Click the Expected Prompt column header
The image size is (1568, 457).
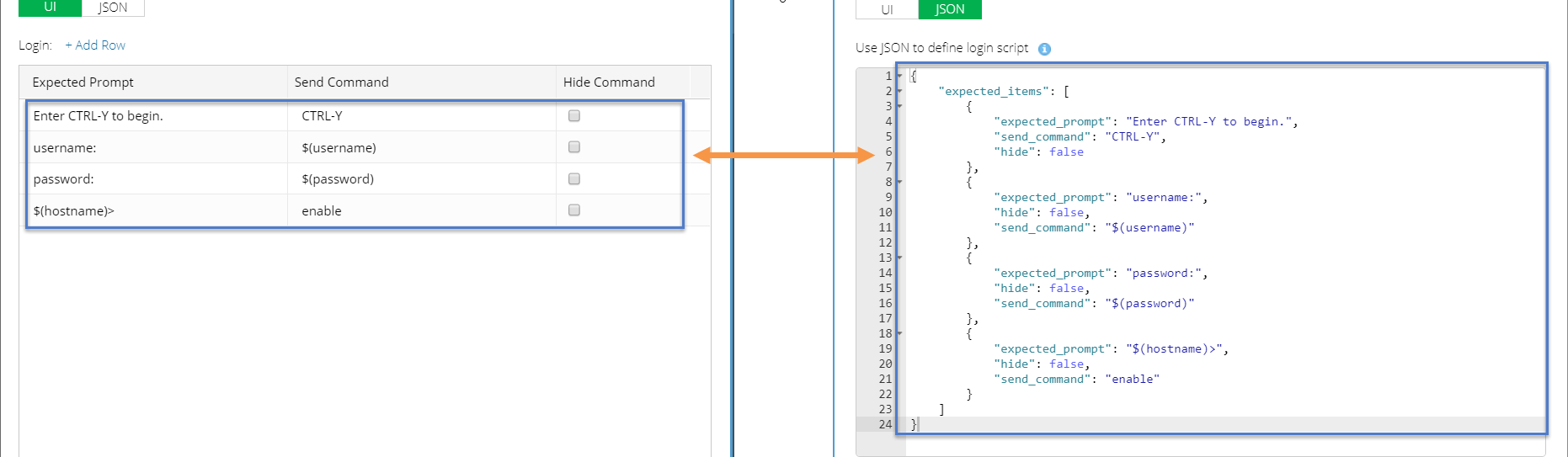83,82
